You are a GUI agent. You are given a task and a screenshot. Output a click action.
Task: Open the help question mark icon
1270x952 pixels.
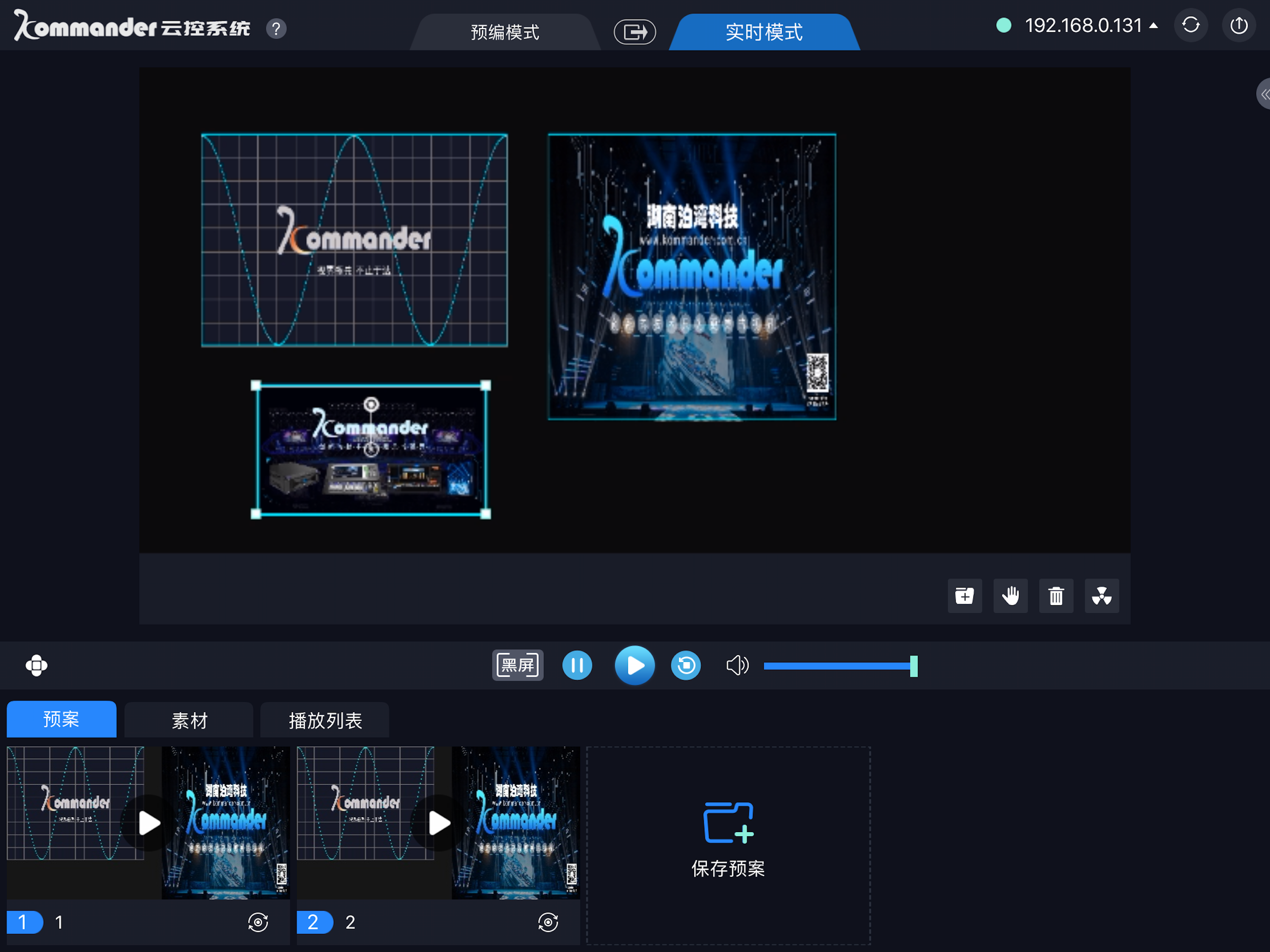[276, 28]
